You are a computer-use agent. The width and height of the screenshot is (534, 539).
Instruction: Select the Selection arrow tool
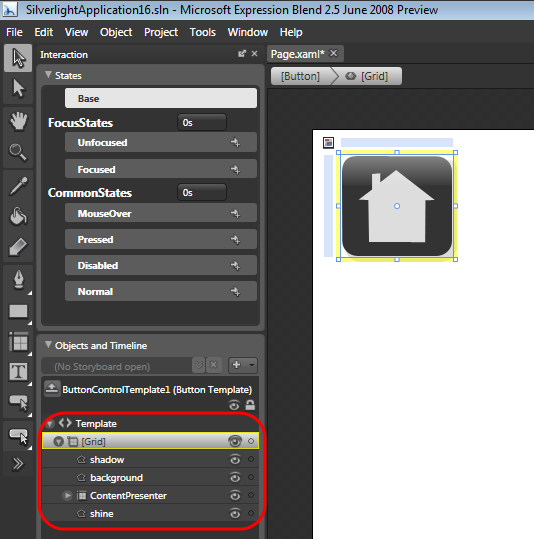tap(18, 58)
